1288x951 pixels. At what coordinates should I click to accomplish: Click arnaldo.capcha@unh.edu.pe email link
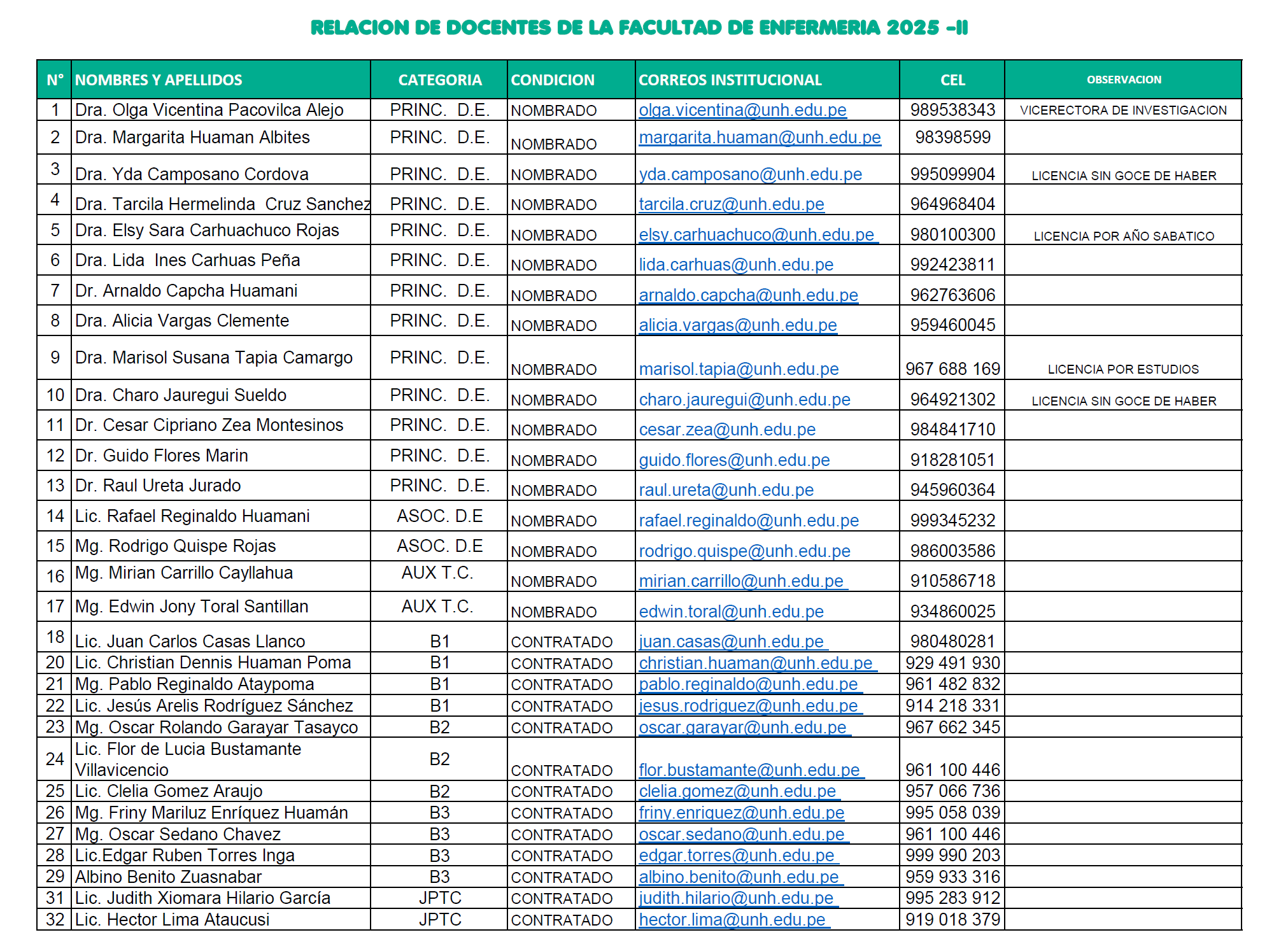point(748,295)
